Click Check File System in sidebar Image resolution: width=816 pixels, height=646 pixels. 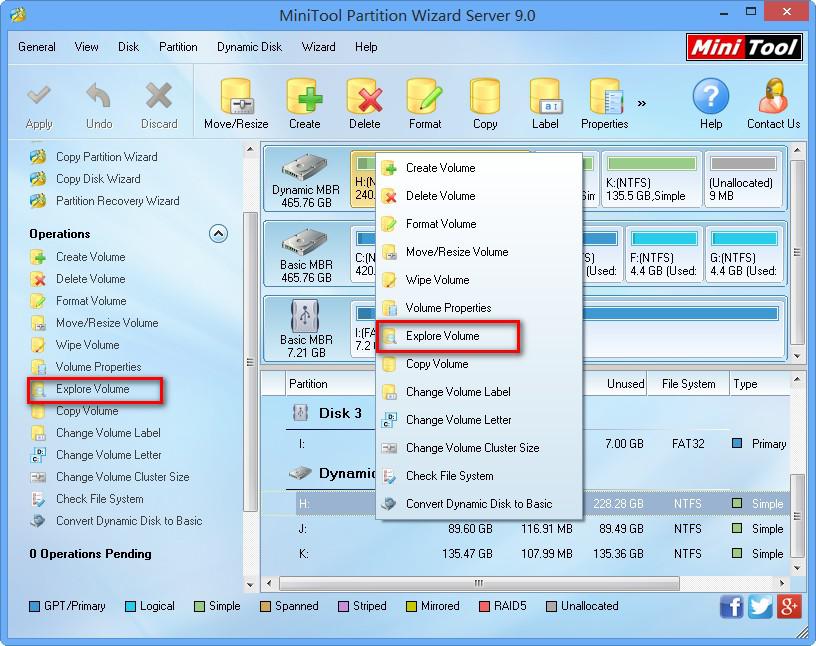[x=99, y=499]
